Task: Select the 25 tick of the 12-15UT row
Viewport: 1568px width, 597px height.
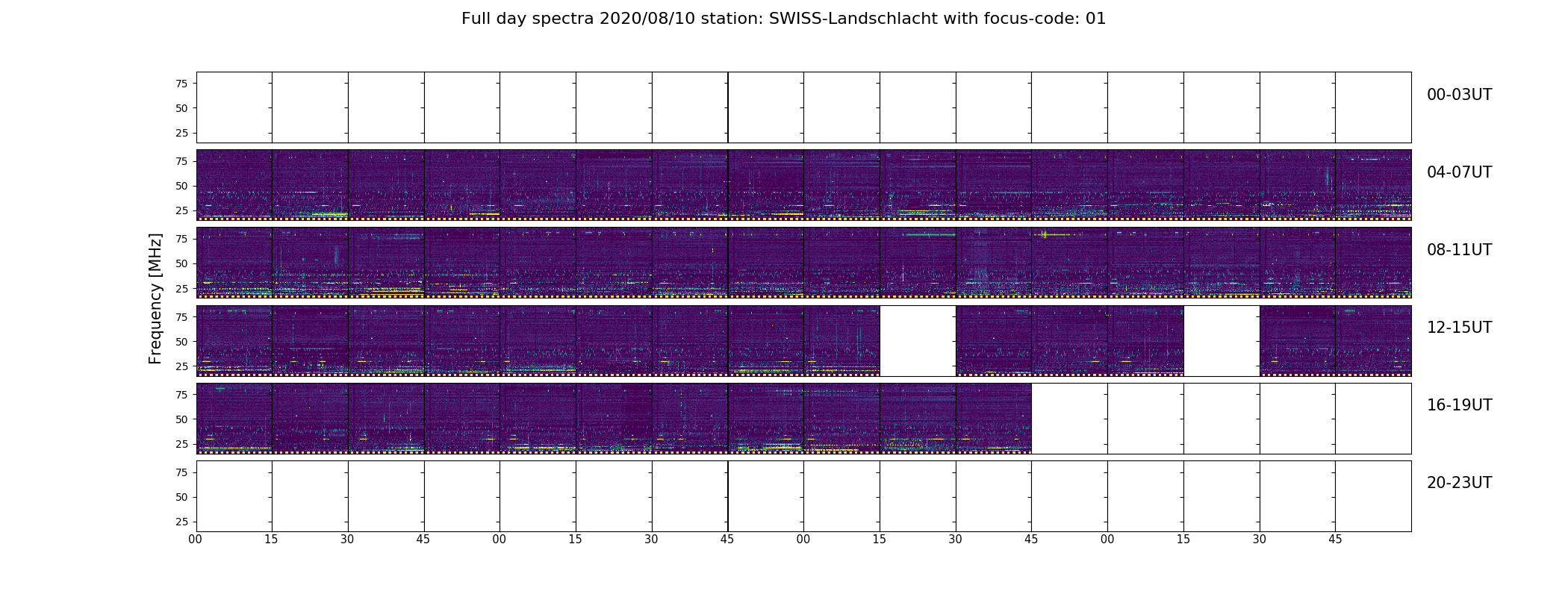Action: 181,366
